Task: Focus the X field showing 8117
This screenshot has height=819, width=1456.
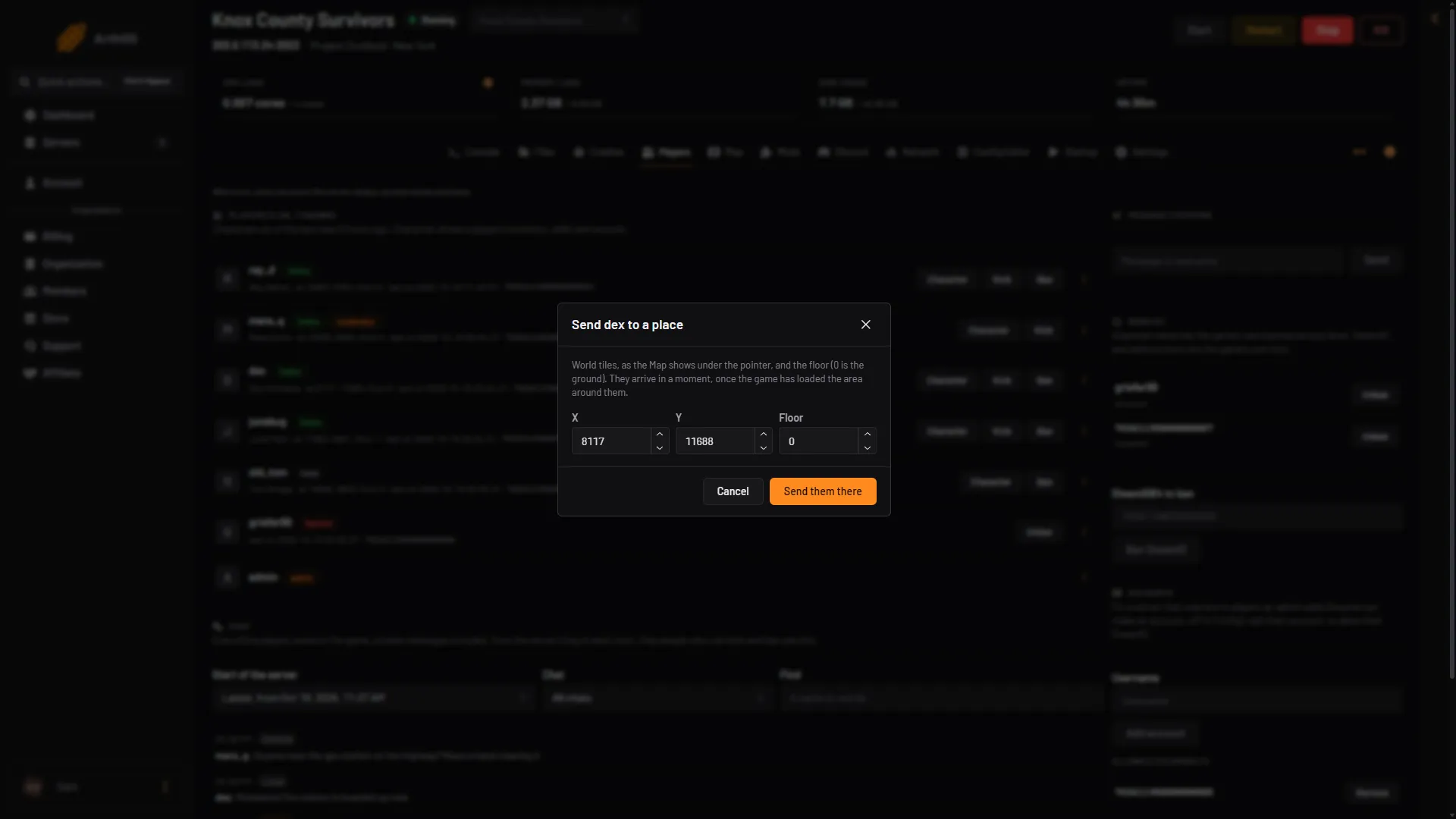Action: (612, 441)
